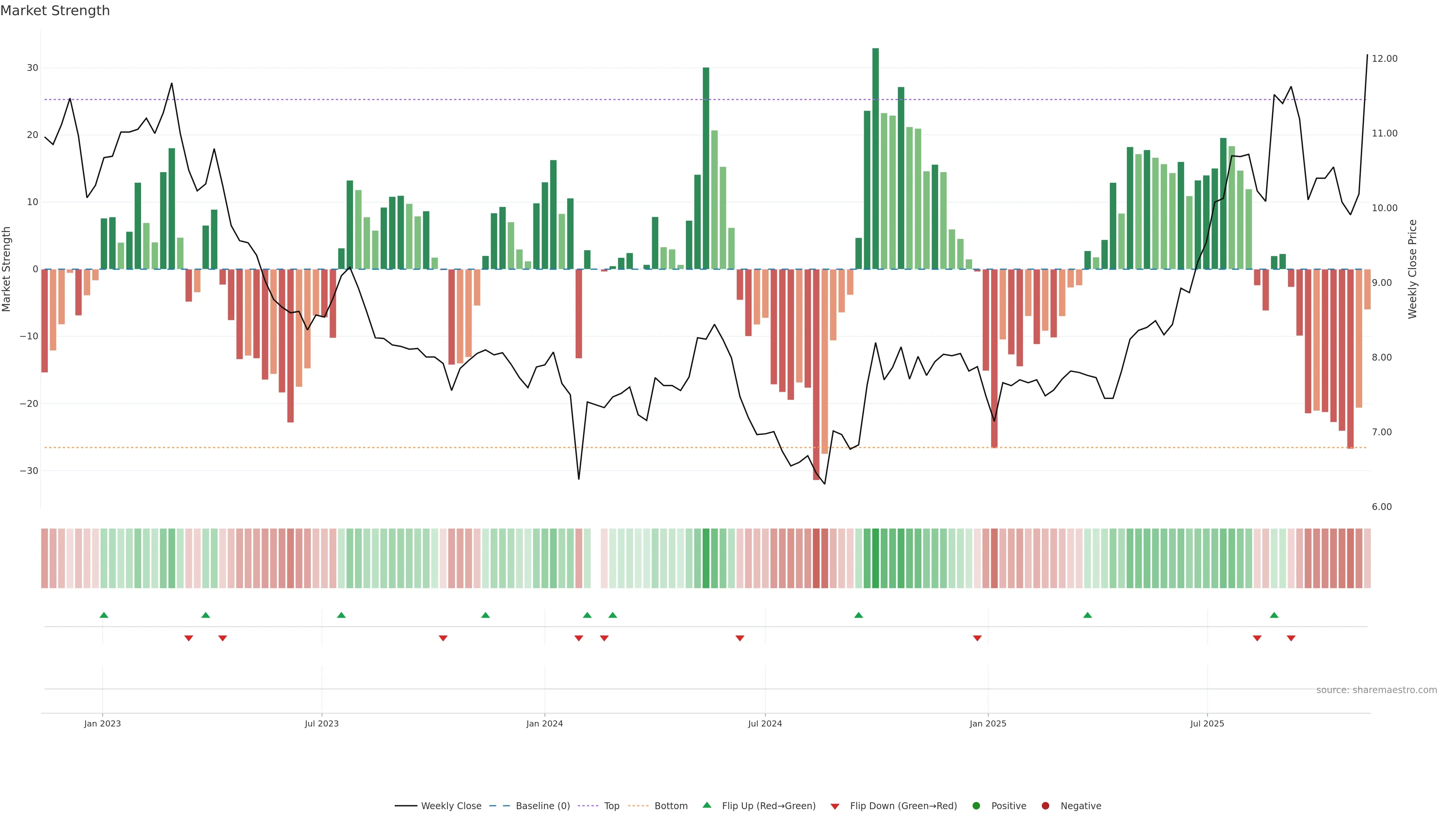Click the tallest green market strength bar
The height and width of the screenshot is (819, 1456).
coord(875,158)
